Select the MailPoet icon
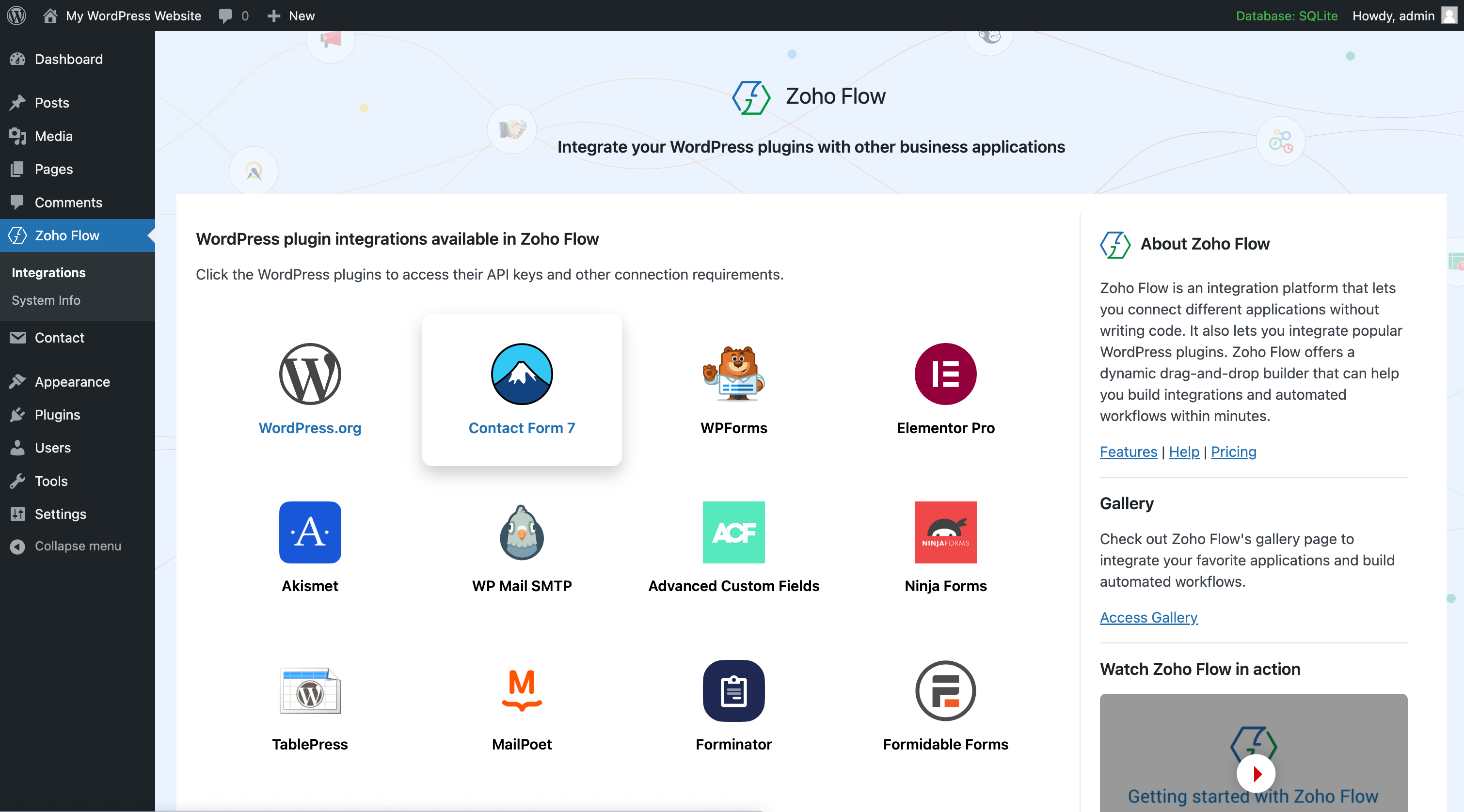The width and height of the screenshot is (1464, 812). click(522, 690)
